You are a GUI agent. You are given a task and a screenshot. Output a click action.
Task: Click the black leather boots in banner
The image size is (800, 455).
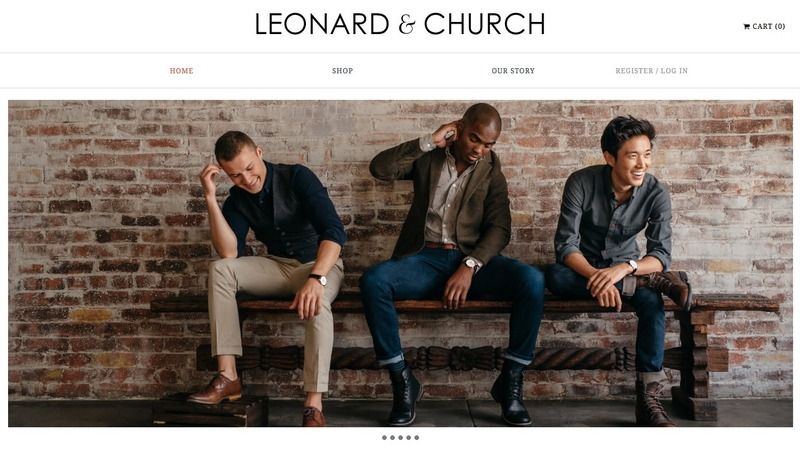(x=459, y=393)
